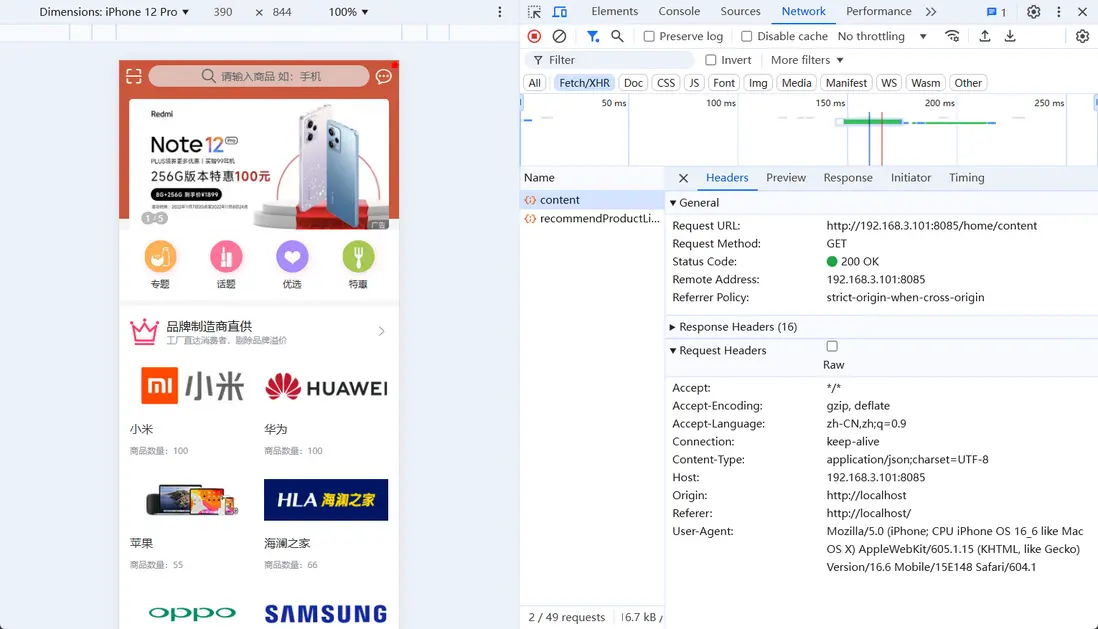Screen dimensions: 1098x629
Task: Tap the scan code icon in app
Action: coord(134,76)
